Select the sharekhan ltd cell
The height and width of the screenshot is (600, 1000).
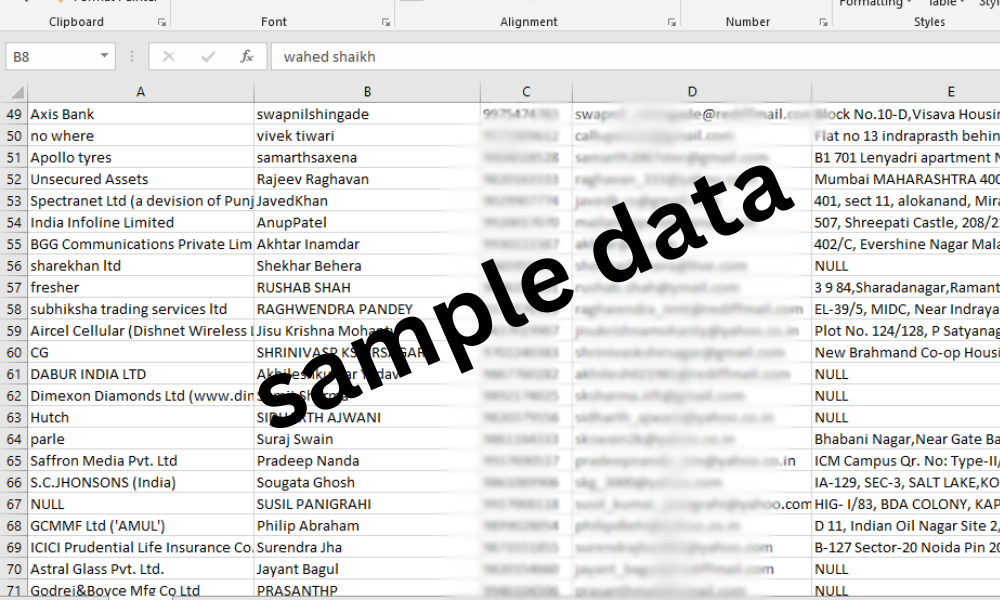click(x=141, y=266)
